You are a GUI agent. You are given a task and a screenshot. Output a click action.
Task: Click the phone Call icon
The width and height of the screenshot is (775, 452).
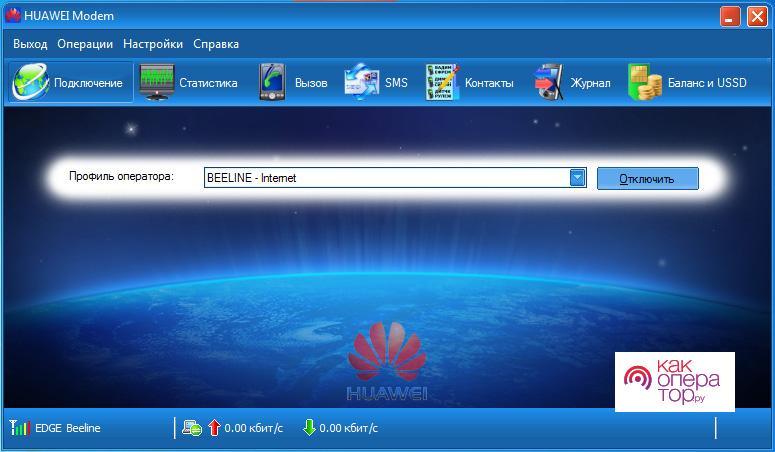coord(272,82)
